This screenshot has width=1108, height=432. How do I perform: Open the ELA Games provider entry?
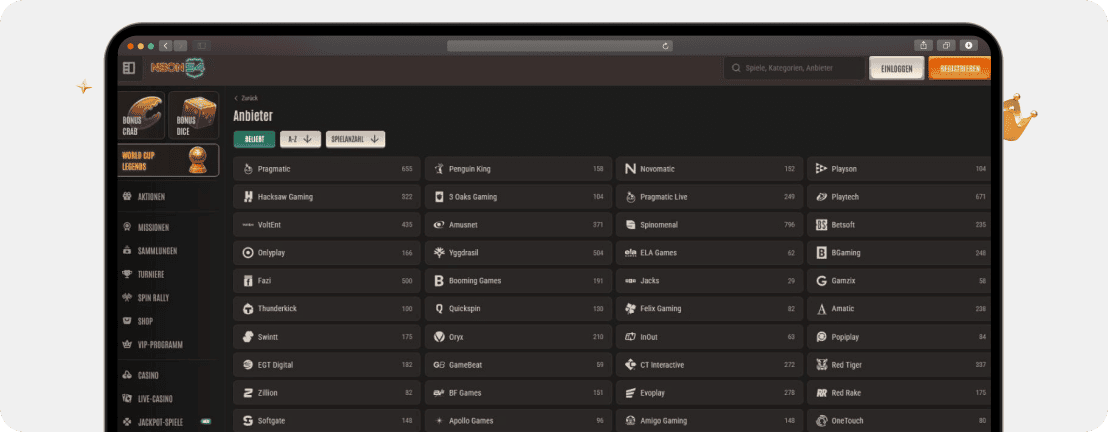(709, 252)
